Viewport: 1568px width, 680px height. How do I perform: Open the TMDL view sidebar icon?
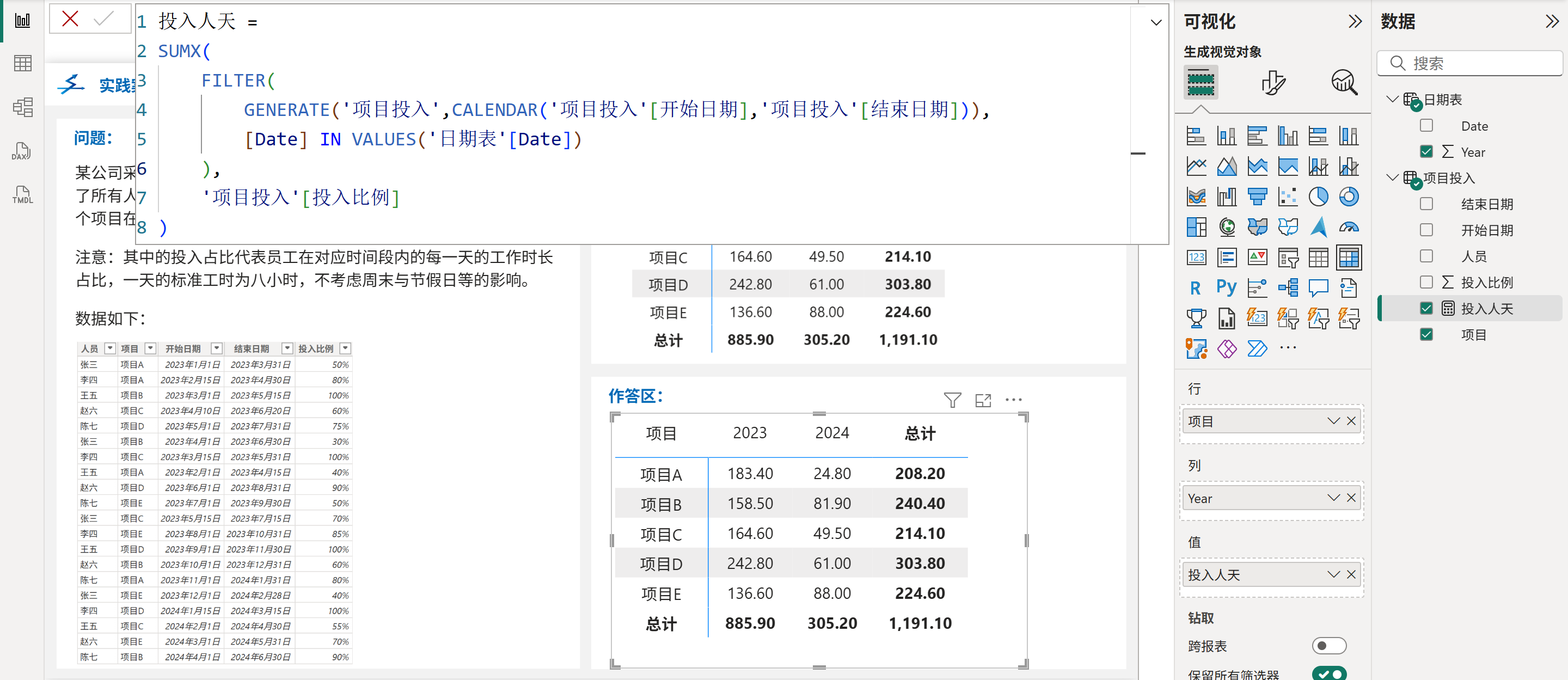(22, 195)
